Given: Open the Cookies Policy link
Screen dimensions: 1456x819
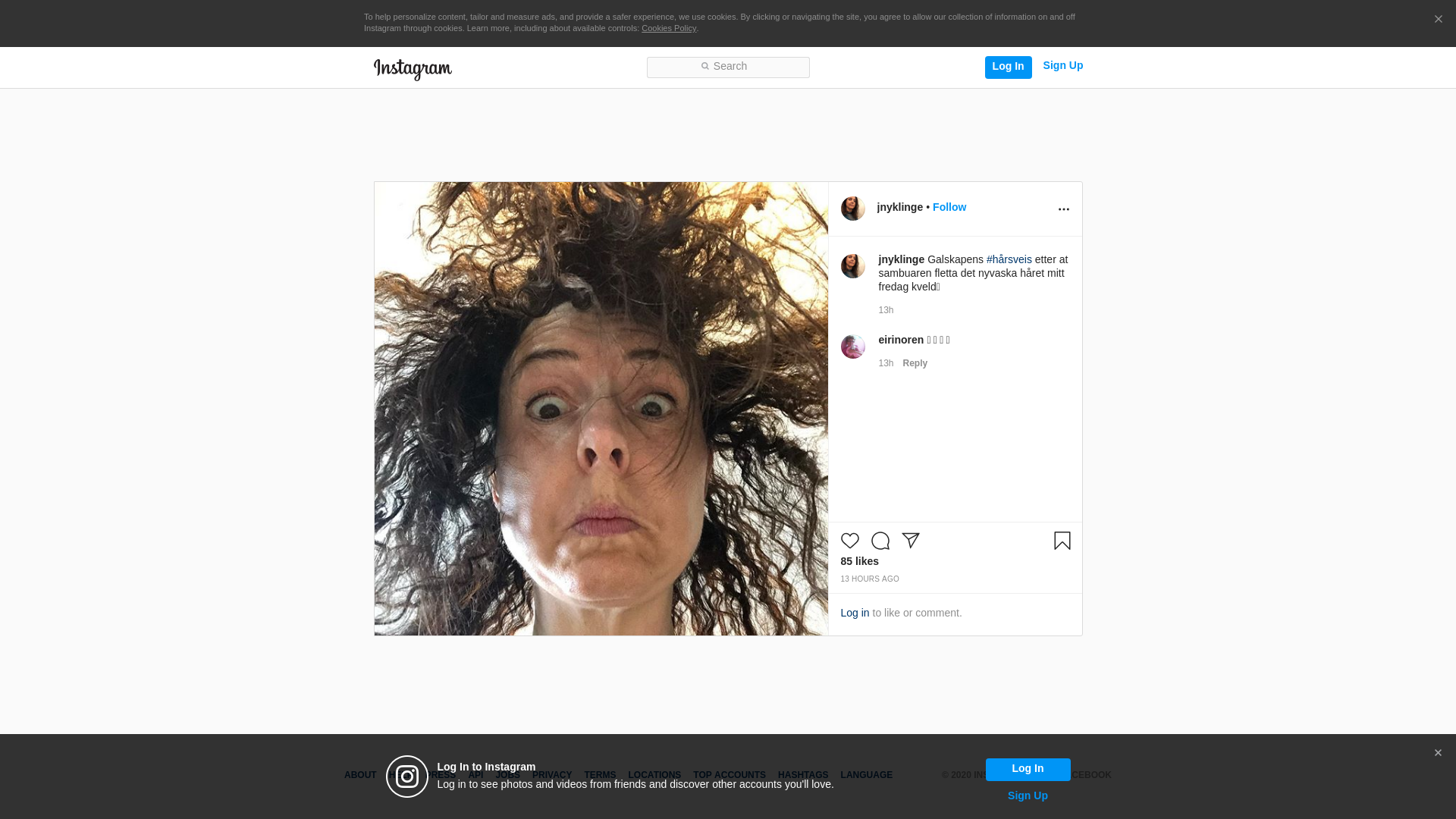Looking at the screenshot, I should click(669, 28).
